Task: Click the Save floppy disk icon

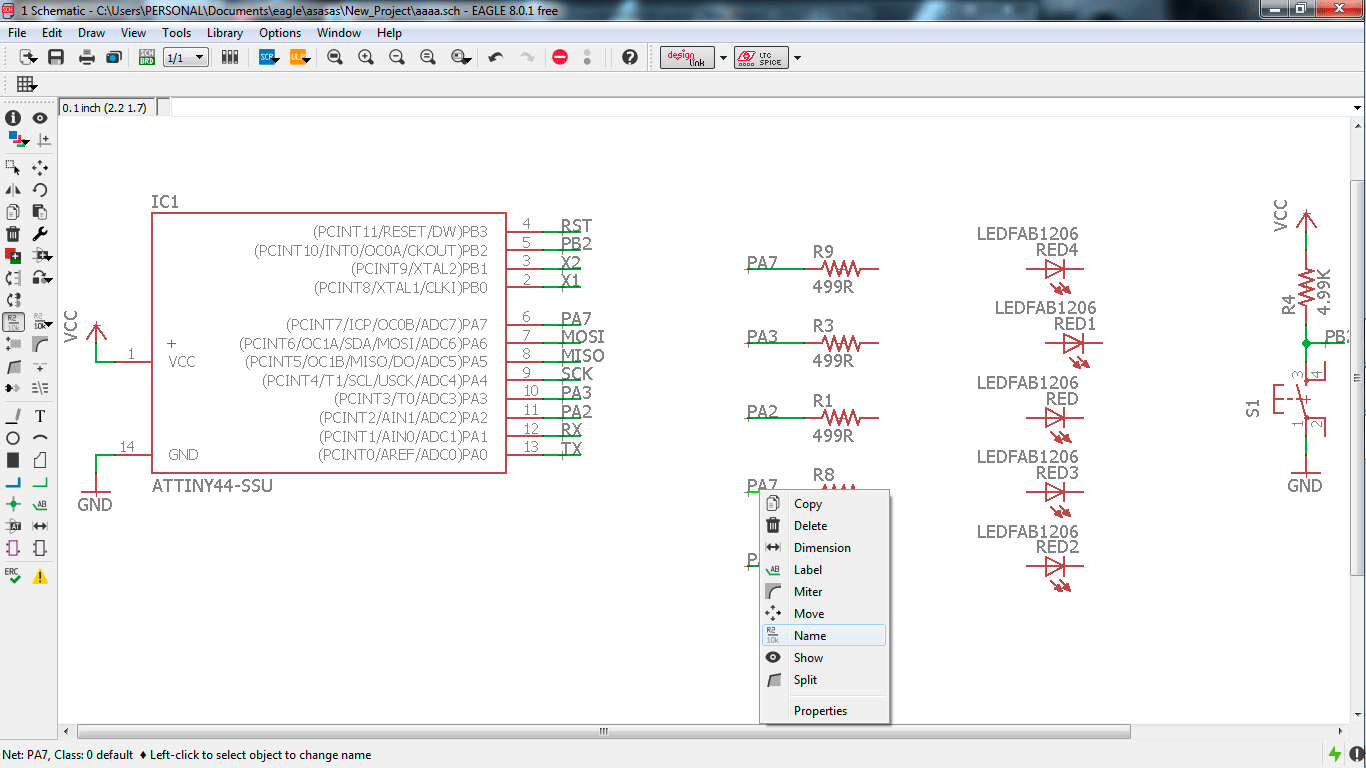Action: click(x=56, y=57)
